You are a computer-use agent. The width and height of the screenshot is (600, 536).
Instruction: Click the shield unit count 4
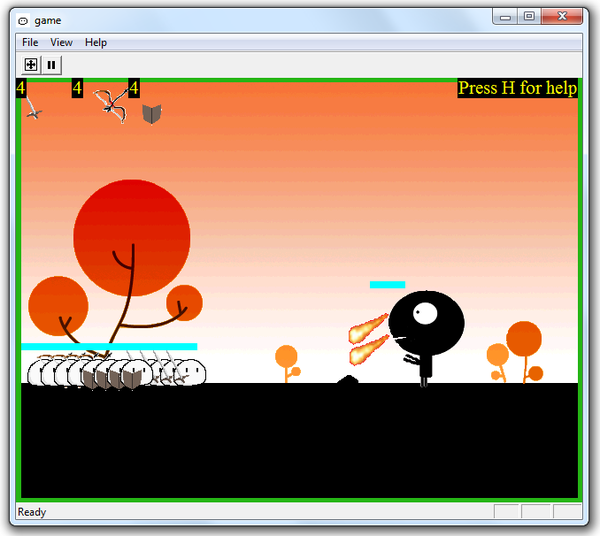pyautogui.click(x=134, y=88)
